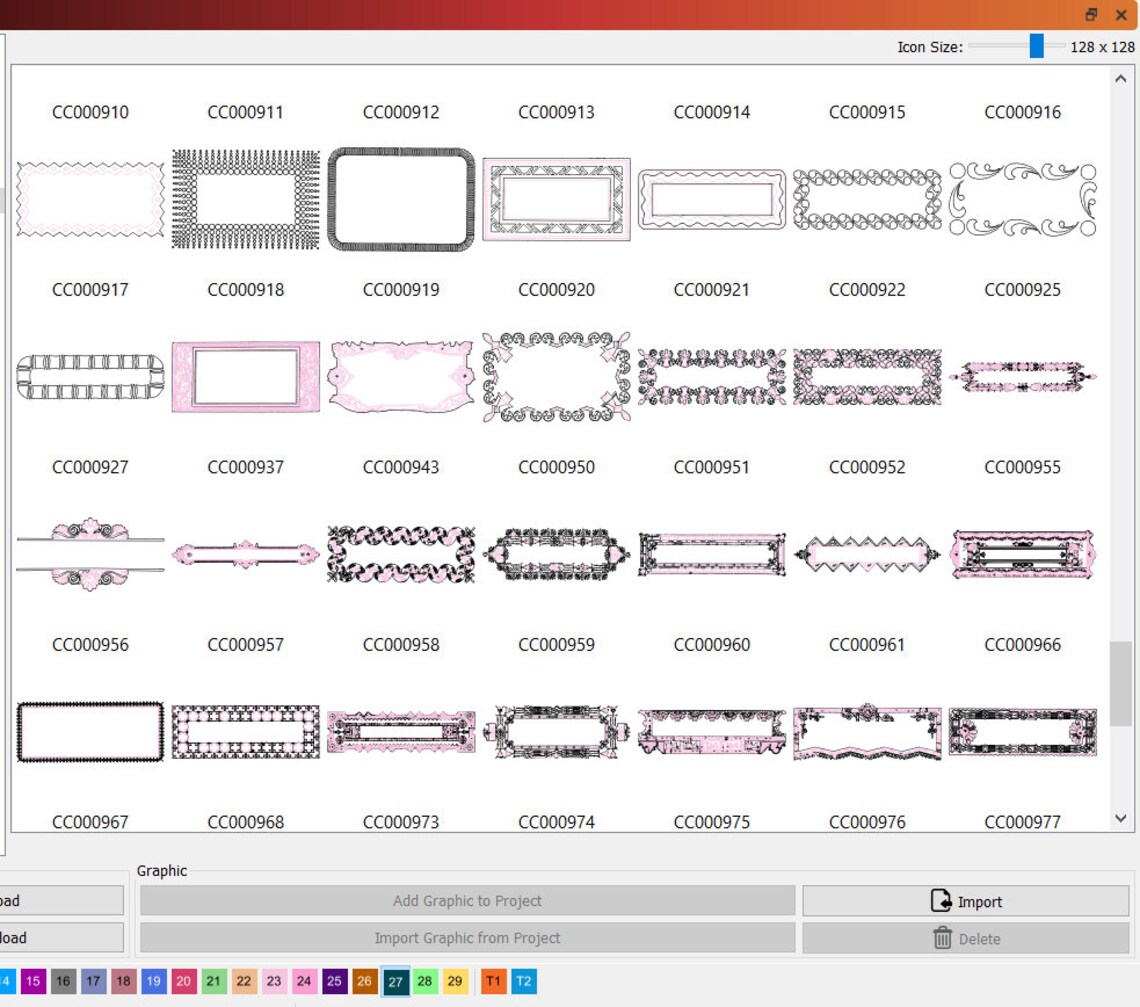Select layer color swatch 25
This screenshot has height=1007, width=1140.
pos(334,981)
